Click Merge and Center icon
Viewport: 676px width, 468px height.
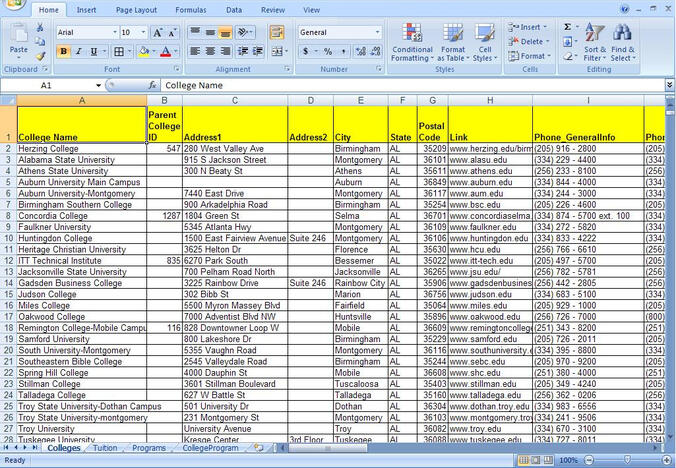(x=276, y=52)
